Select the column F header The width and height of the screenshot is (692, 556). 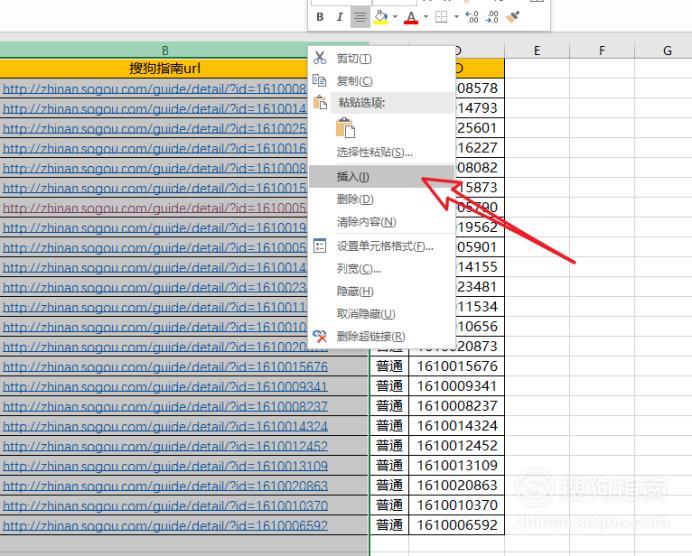[x=602, y=50]
